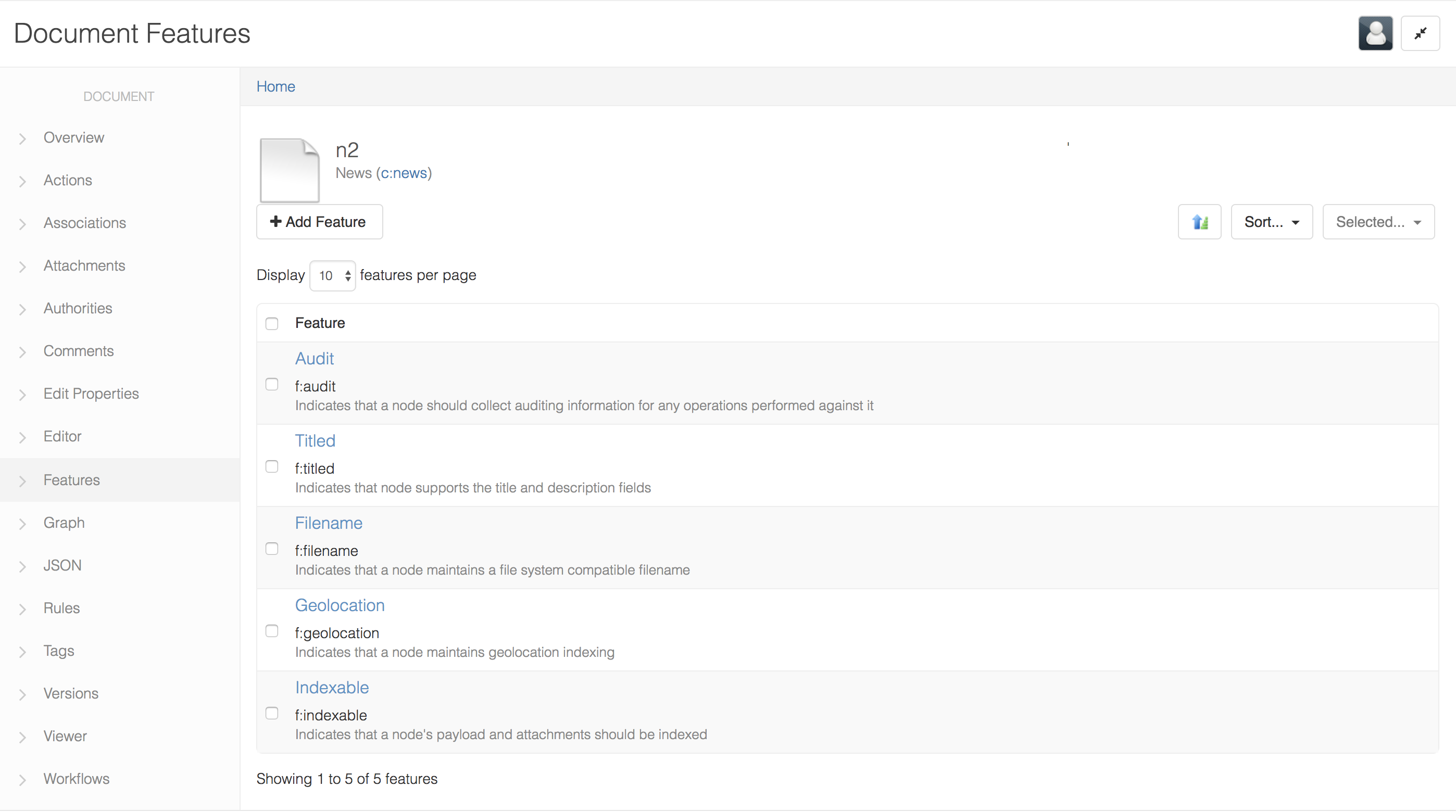Open the user profile avatar menu
Screen dimensions: 1456x812
1375,33
